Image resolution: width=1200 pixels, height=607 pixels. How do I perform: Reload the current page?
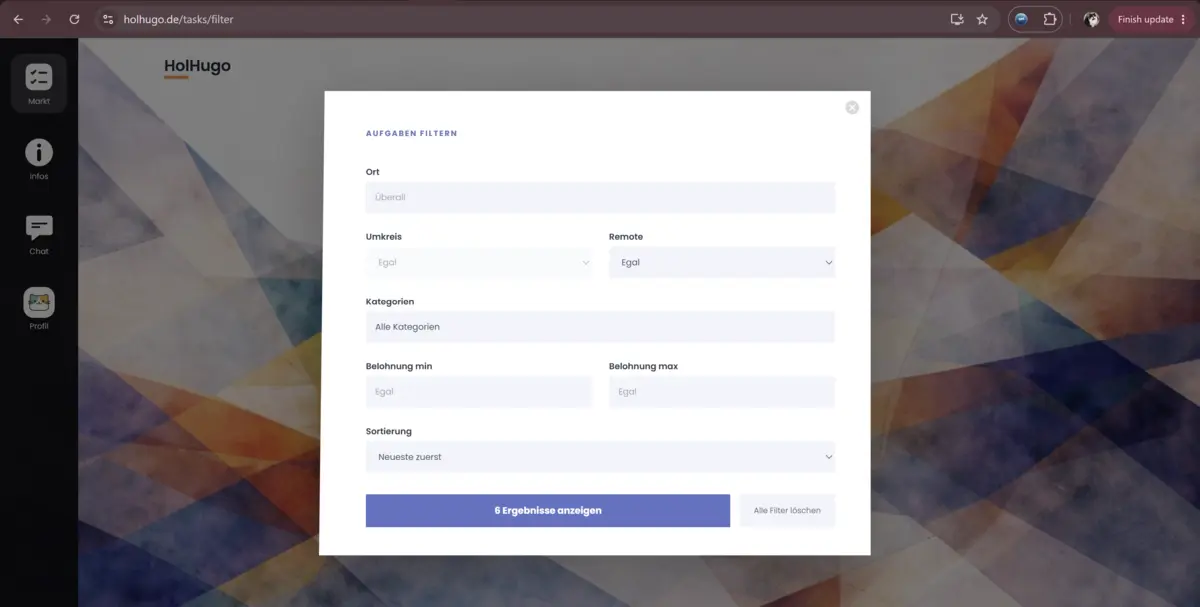coord(74,19)
